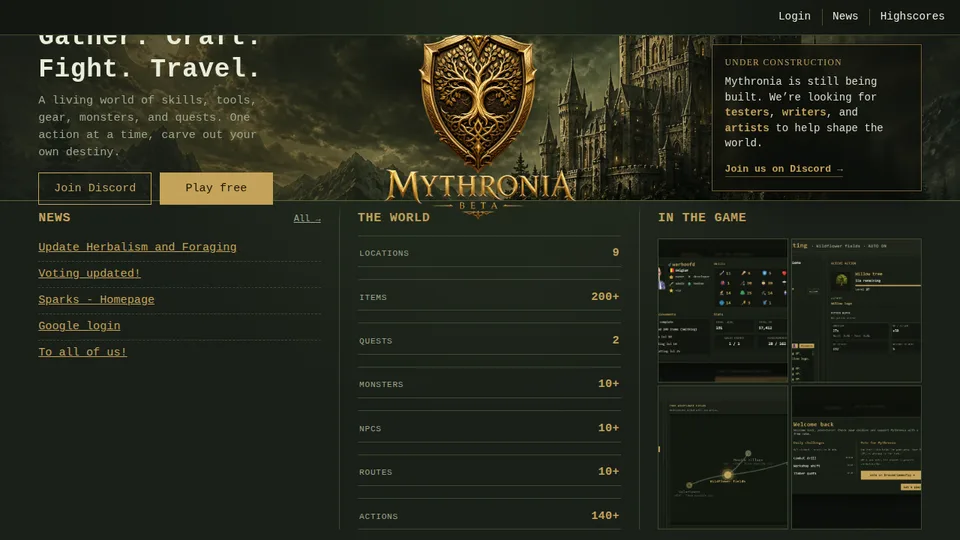The width and height of the screenshot is (960, 540).
Task: Select the ITEMS stat row
Action: coord(489,296)
